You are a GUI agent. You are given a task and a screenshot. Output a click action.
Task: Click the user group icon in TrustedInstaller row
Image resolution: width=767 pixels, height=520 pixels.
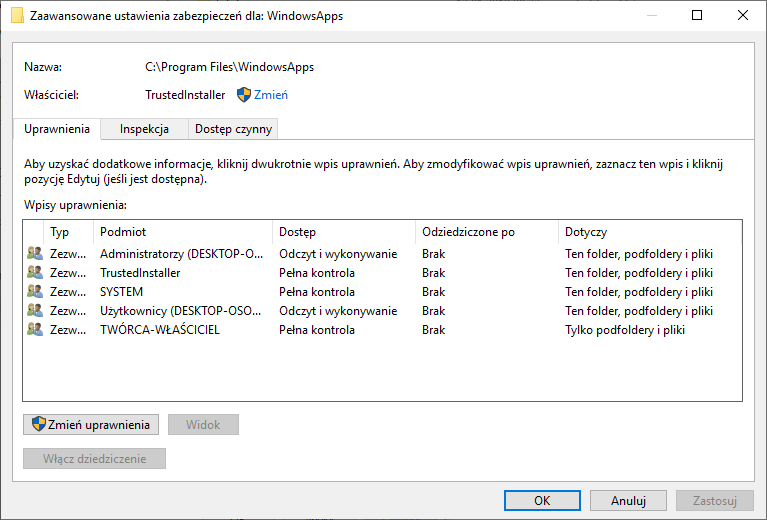coord(35,272)
